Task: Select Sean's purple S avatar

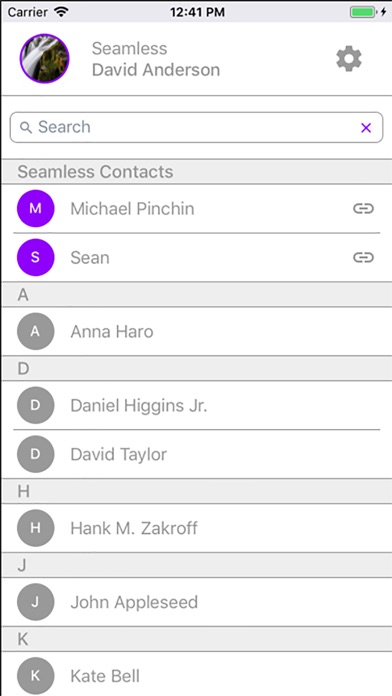Action: coord(36,257)
